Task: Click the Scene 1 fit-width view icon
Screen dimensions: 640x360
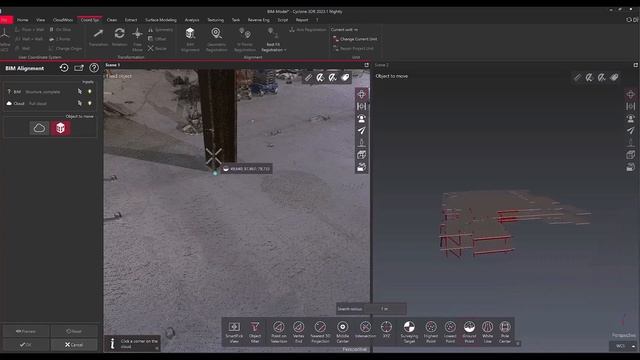Action: pos(362,107)
